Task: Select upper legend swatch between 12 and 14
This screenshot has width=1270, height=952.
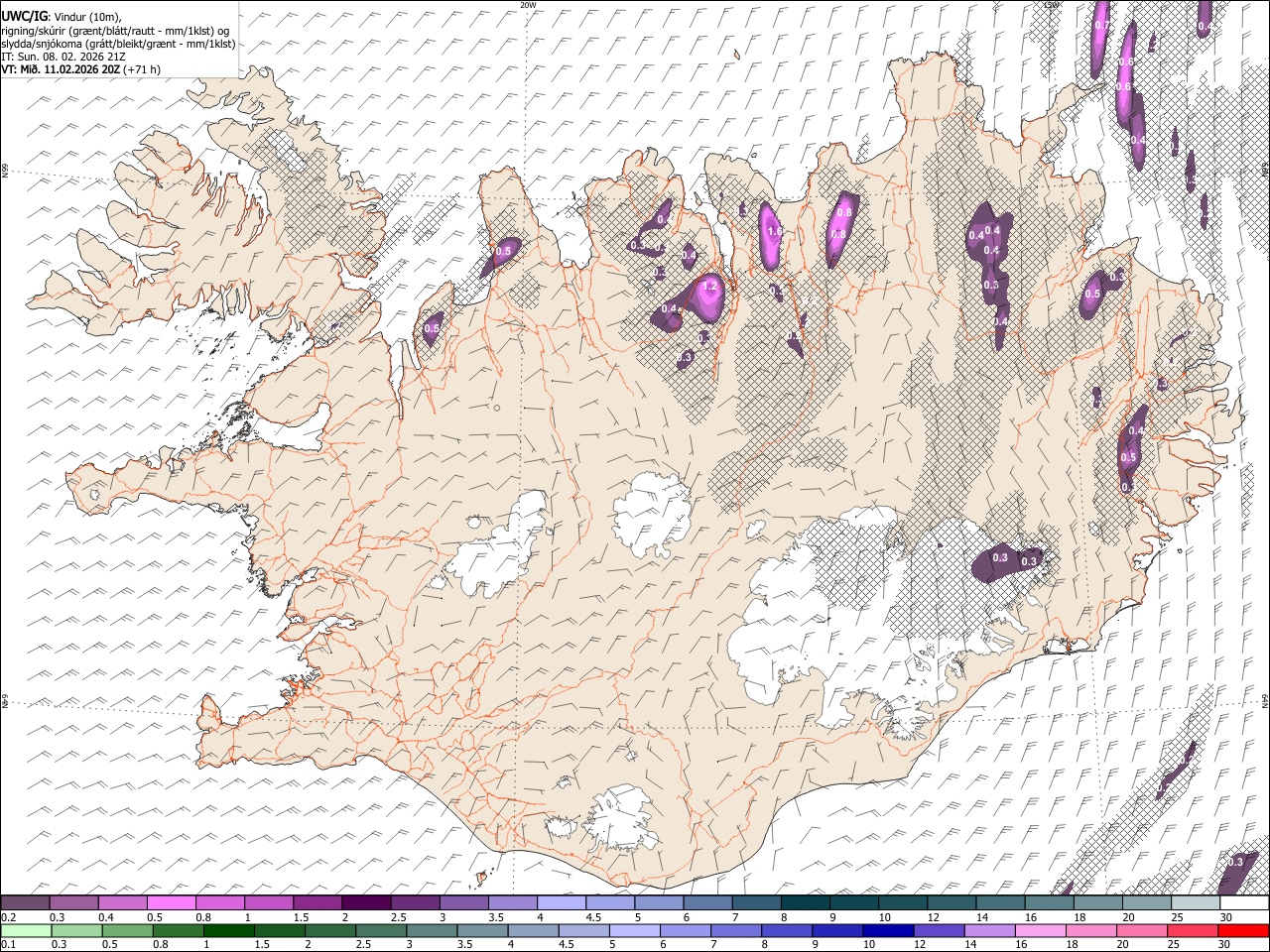Action: point(952,902)
